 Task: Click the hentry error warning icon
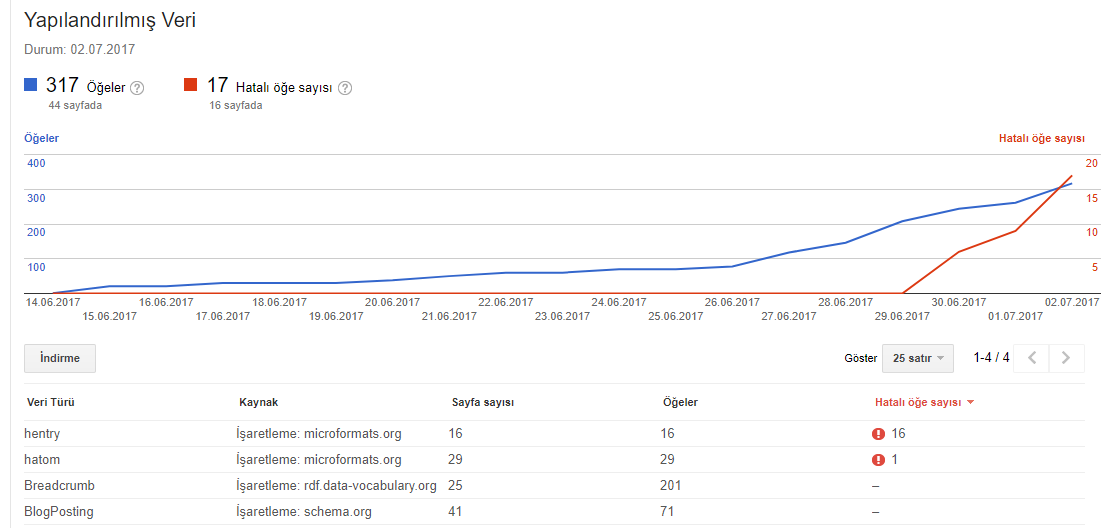coord(878,434)
